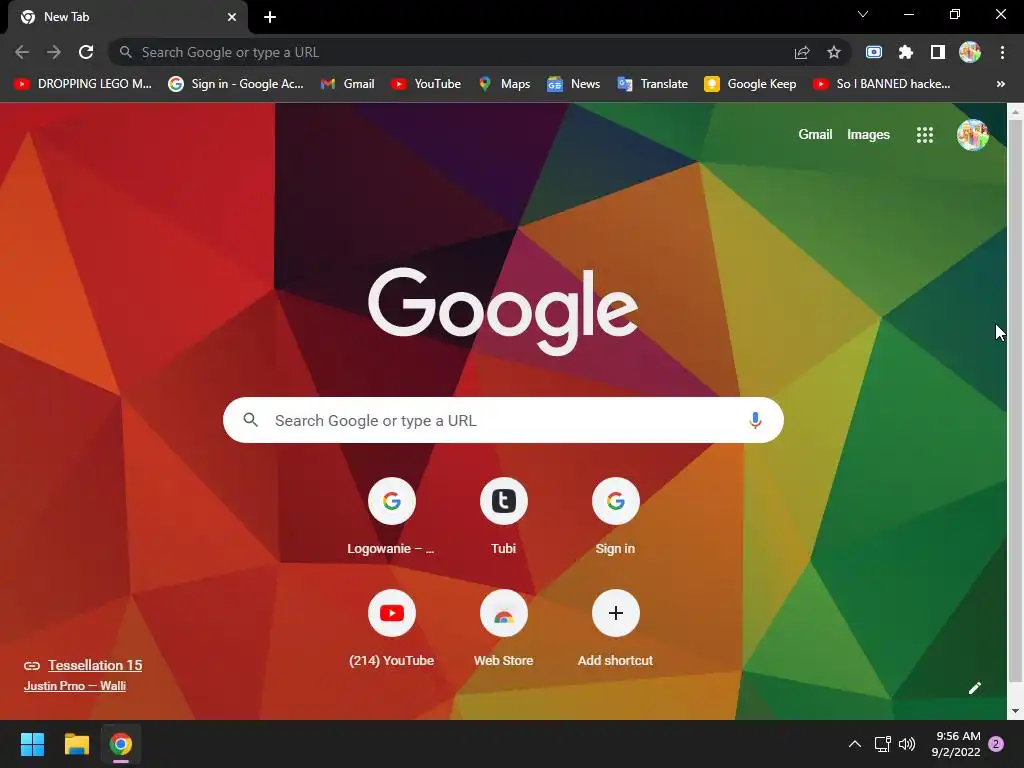
Task: Open the clock showing 9:56 AM
Action: [956, 744]
